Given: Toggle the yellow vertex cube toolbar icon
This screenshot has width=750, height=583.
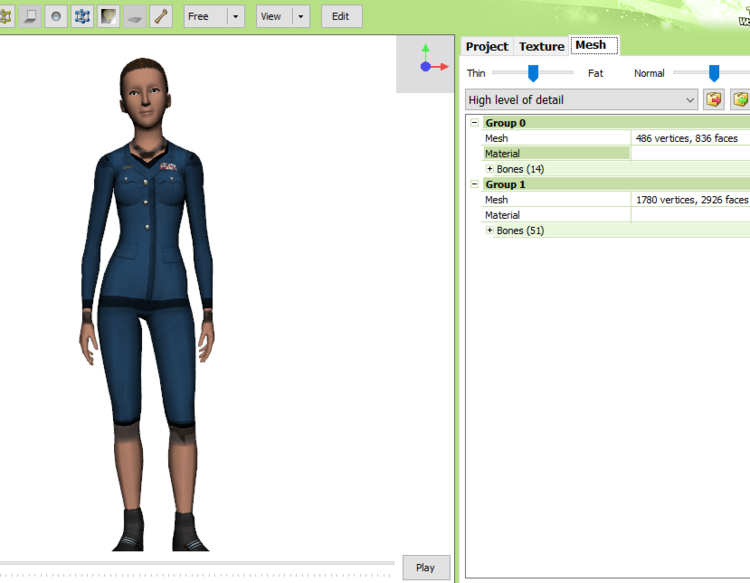Looking at the screenshot, I should 5,16.
